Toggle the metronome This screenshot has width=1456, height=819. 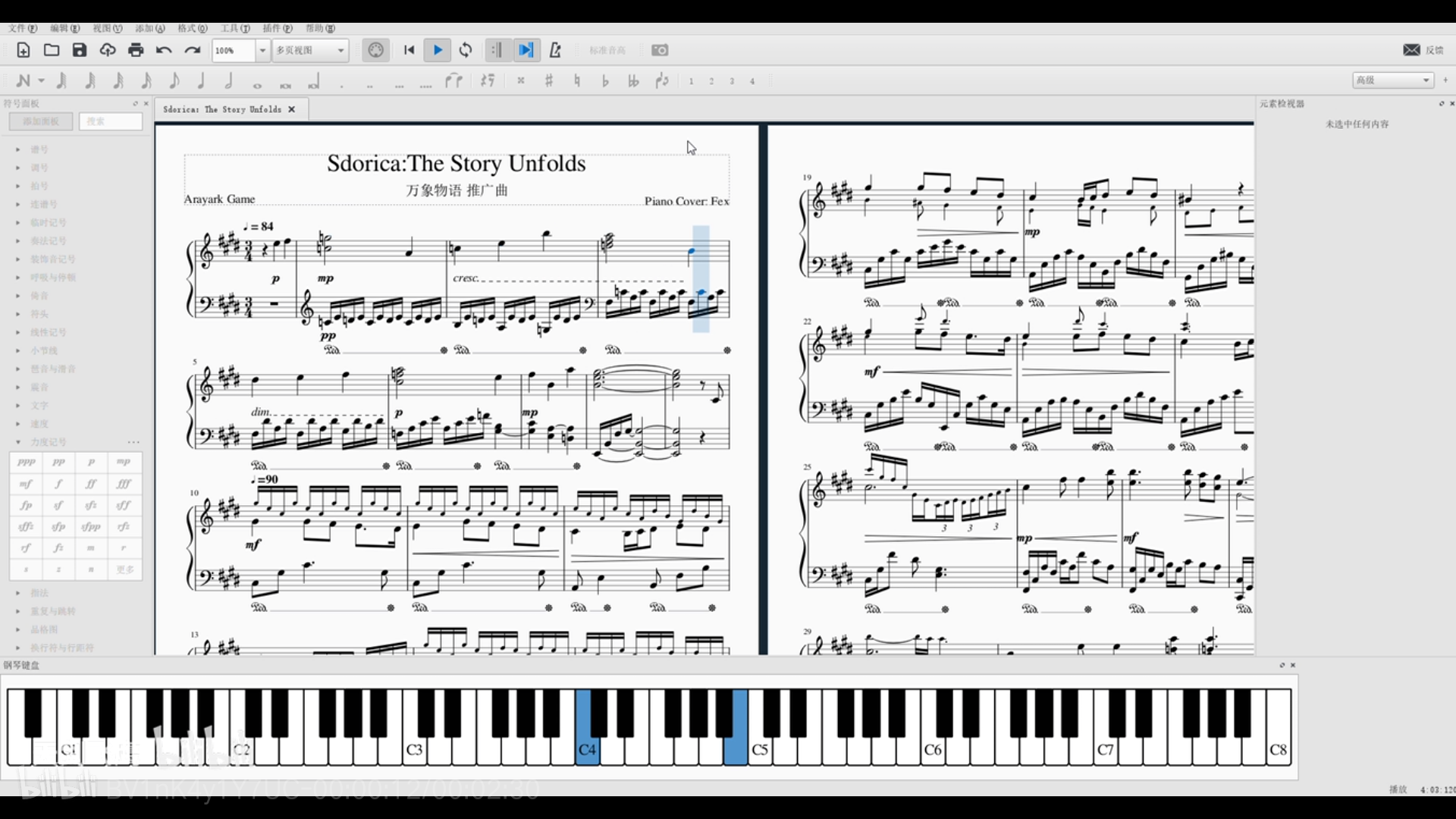pos(555,50)
